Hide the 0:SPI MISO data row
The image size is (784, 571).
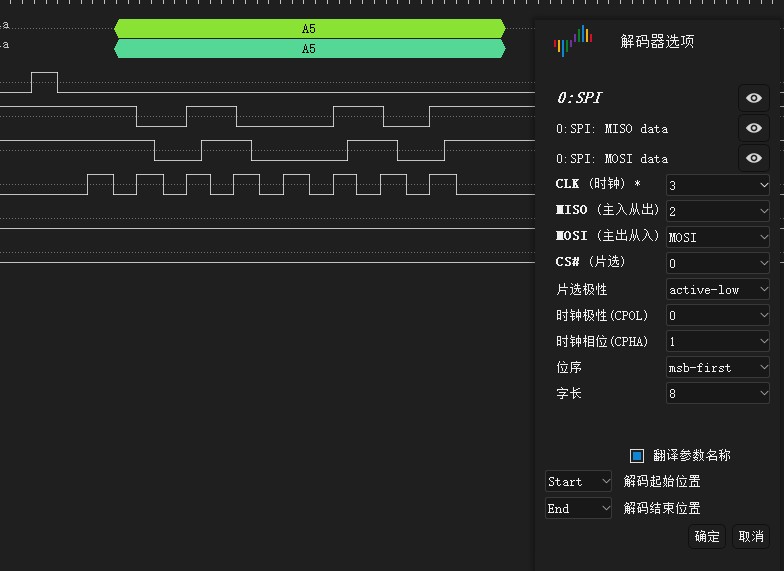754,128
